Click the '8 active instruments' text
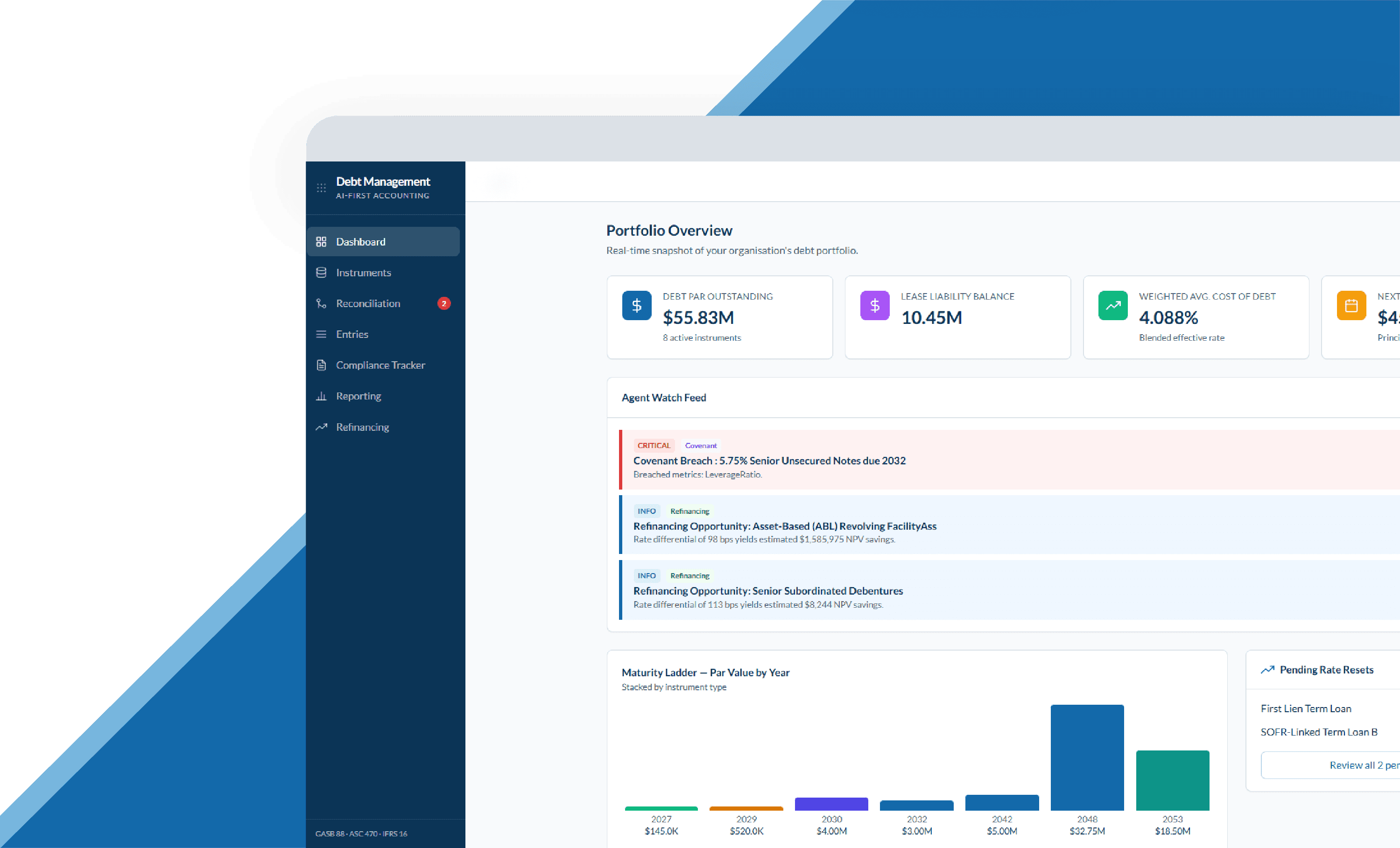The width and height of the screenshot is (1400, 848). [702, 337]
